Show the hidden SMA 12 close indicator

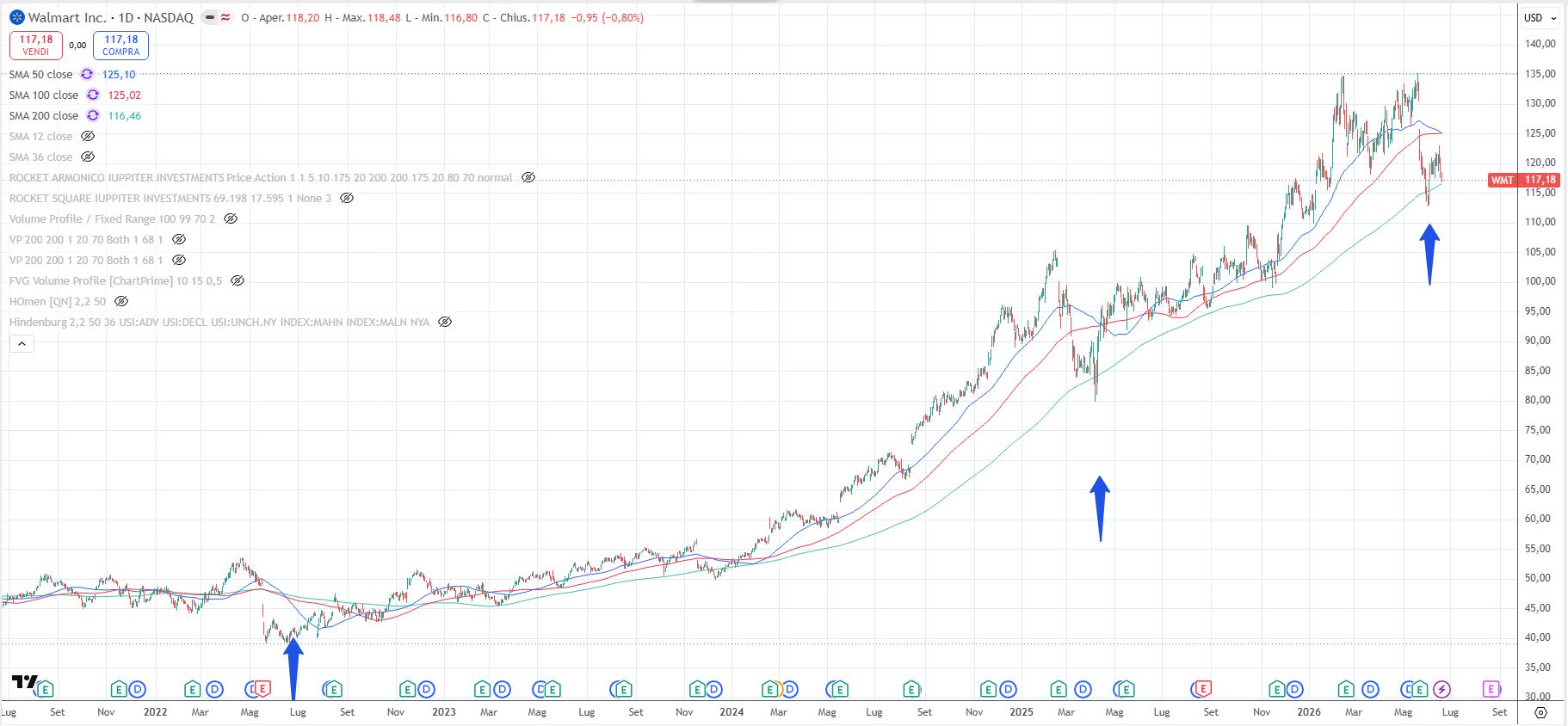[x=88, y=136]
